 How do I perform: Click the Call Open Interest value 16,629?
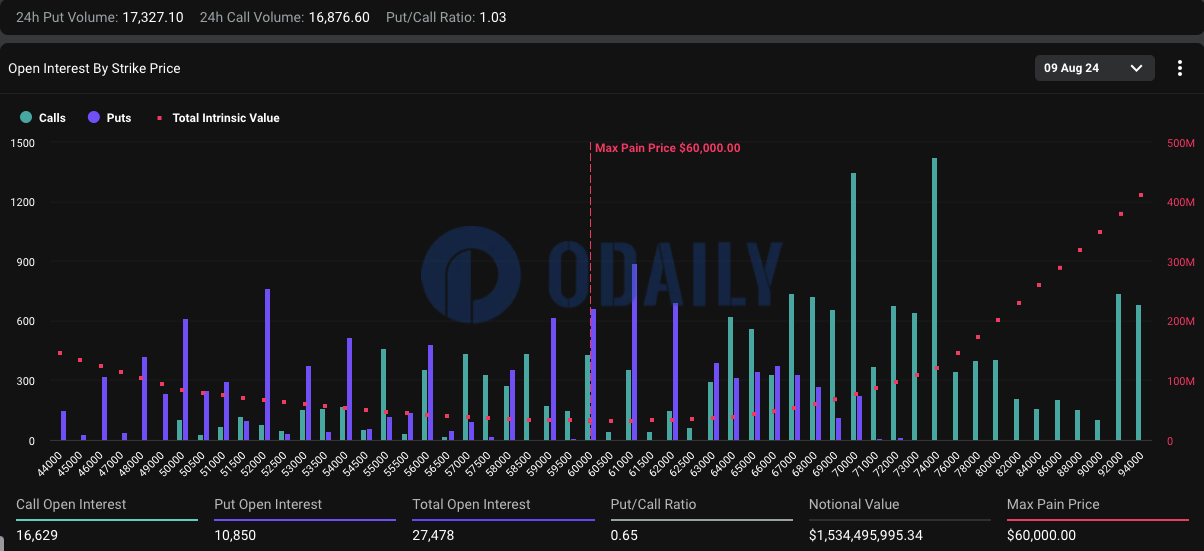(37, 535)
